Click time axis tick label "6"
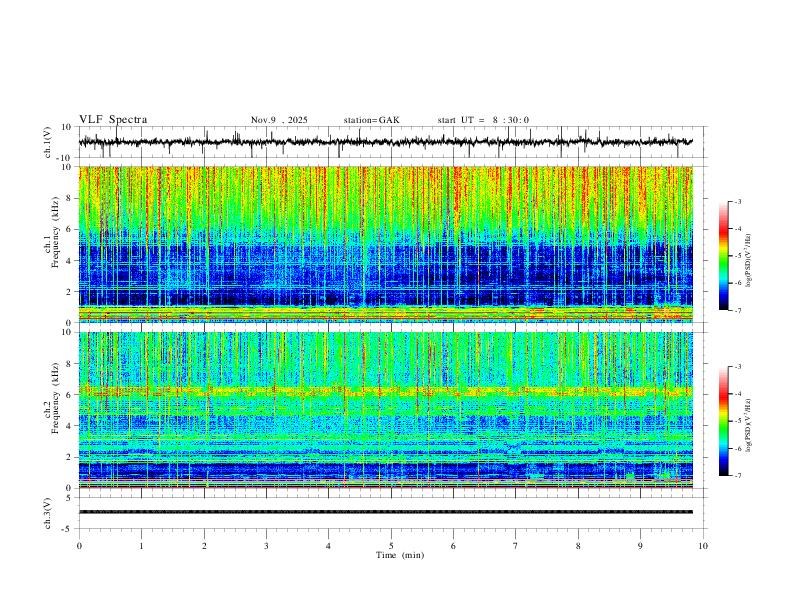The width and height of the screenshot is (792, 612). (x=454, y=546)
